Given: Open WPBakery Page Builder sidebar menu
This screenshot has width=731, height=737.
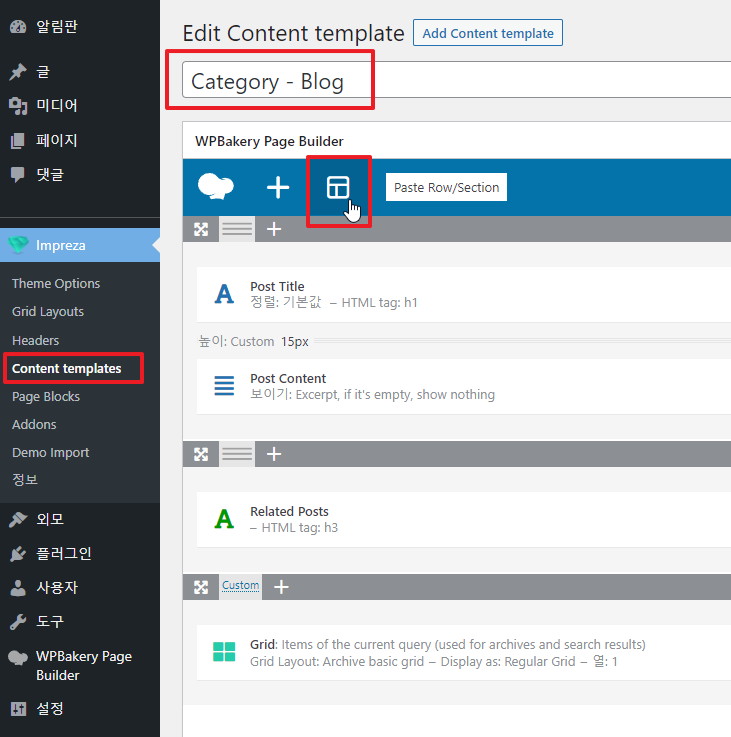Looking at the screenshot, I should click(80, 666).
